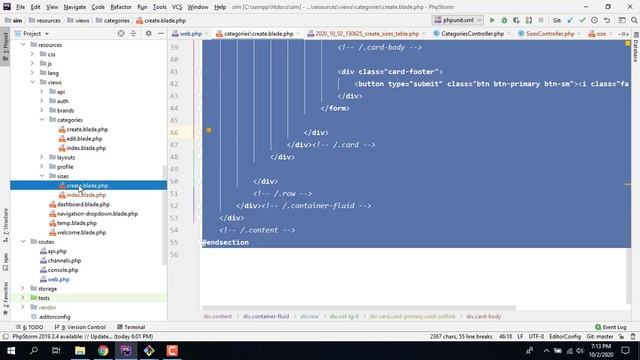Screen dimensions: 640x360
Task: Expand the lang folder
Action: click(x=32, y=73)
